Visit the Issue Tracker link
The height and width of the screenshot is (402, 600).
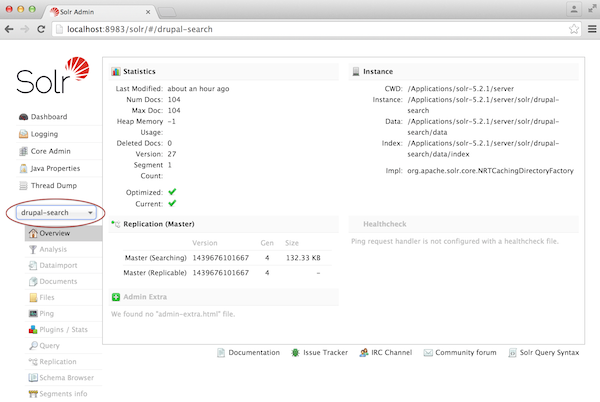click(326, 353)
